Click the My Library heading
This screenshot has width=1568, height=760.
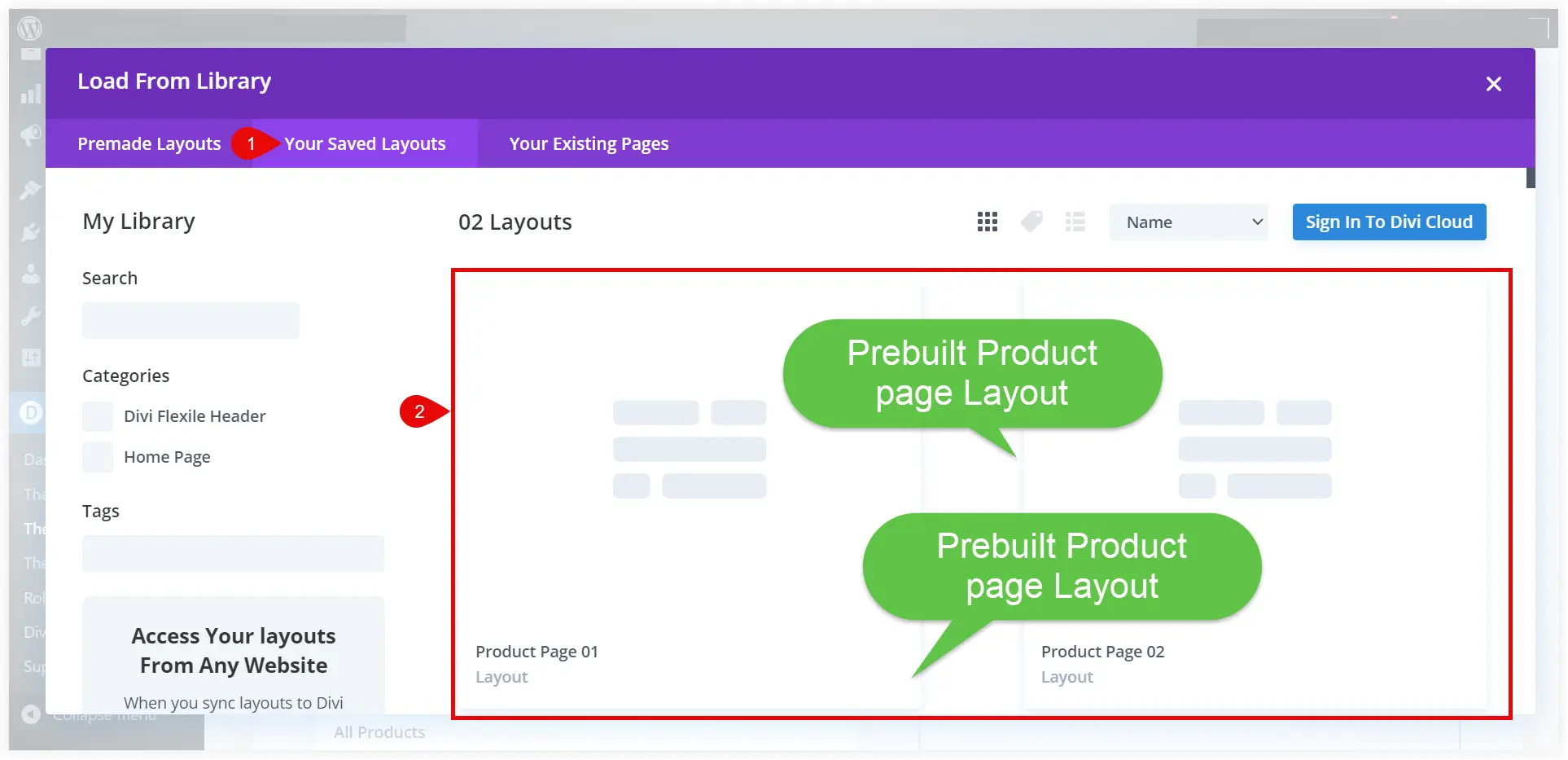click(139, 222)
